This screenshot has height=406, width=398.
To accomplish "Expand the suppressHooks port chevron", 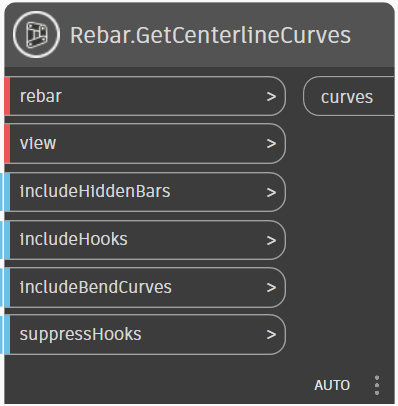I will point(271,335).
